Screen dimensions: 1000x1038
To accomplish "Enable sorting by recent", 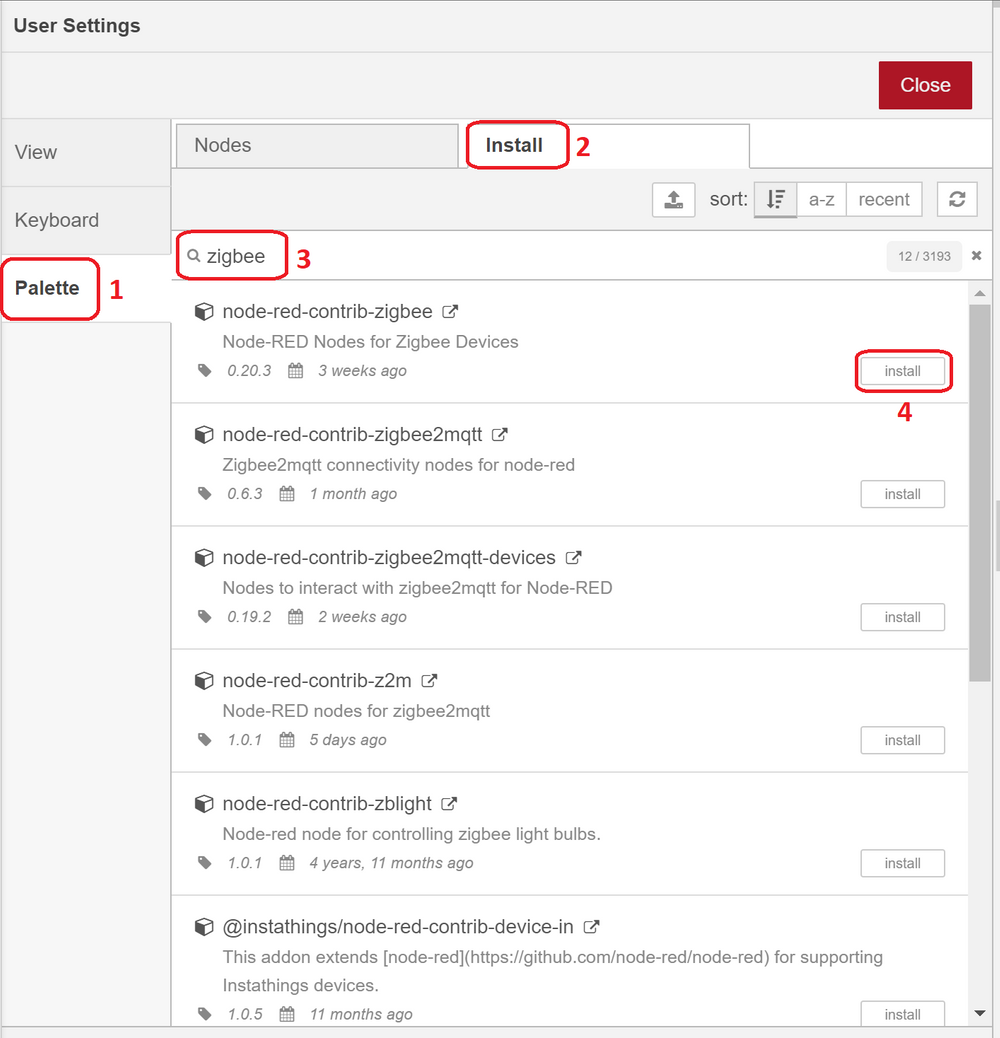I will pos(884,199).
